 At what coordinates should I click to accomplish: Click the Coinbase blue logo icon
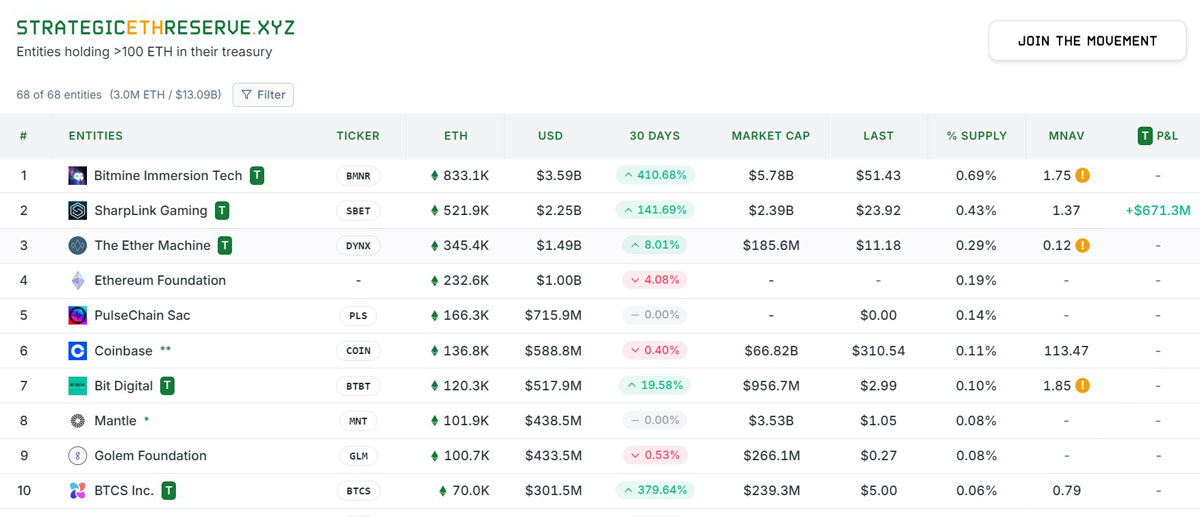[x=77, y=351]
